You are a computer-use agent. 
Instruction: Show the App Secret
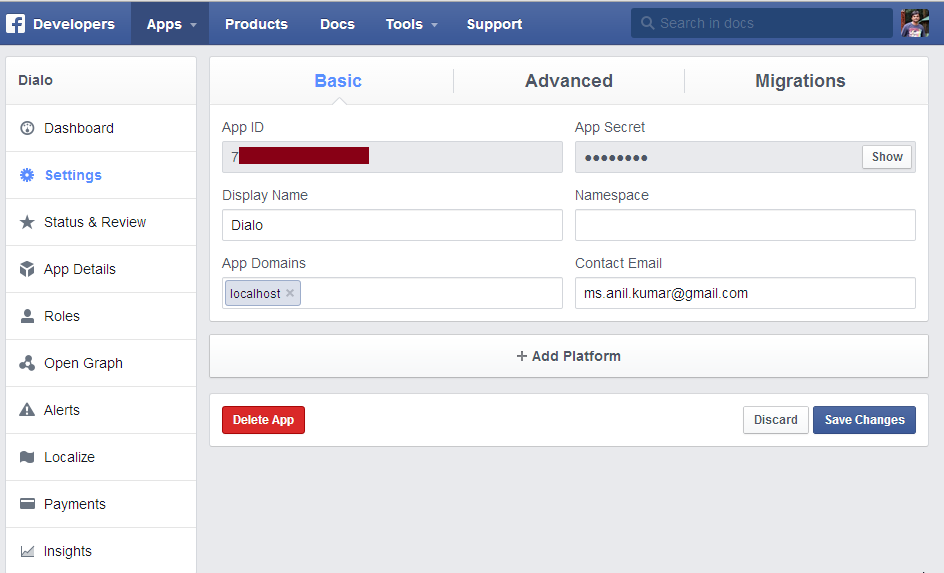click(x=887, y=157)
